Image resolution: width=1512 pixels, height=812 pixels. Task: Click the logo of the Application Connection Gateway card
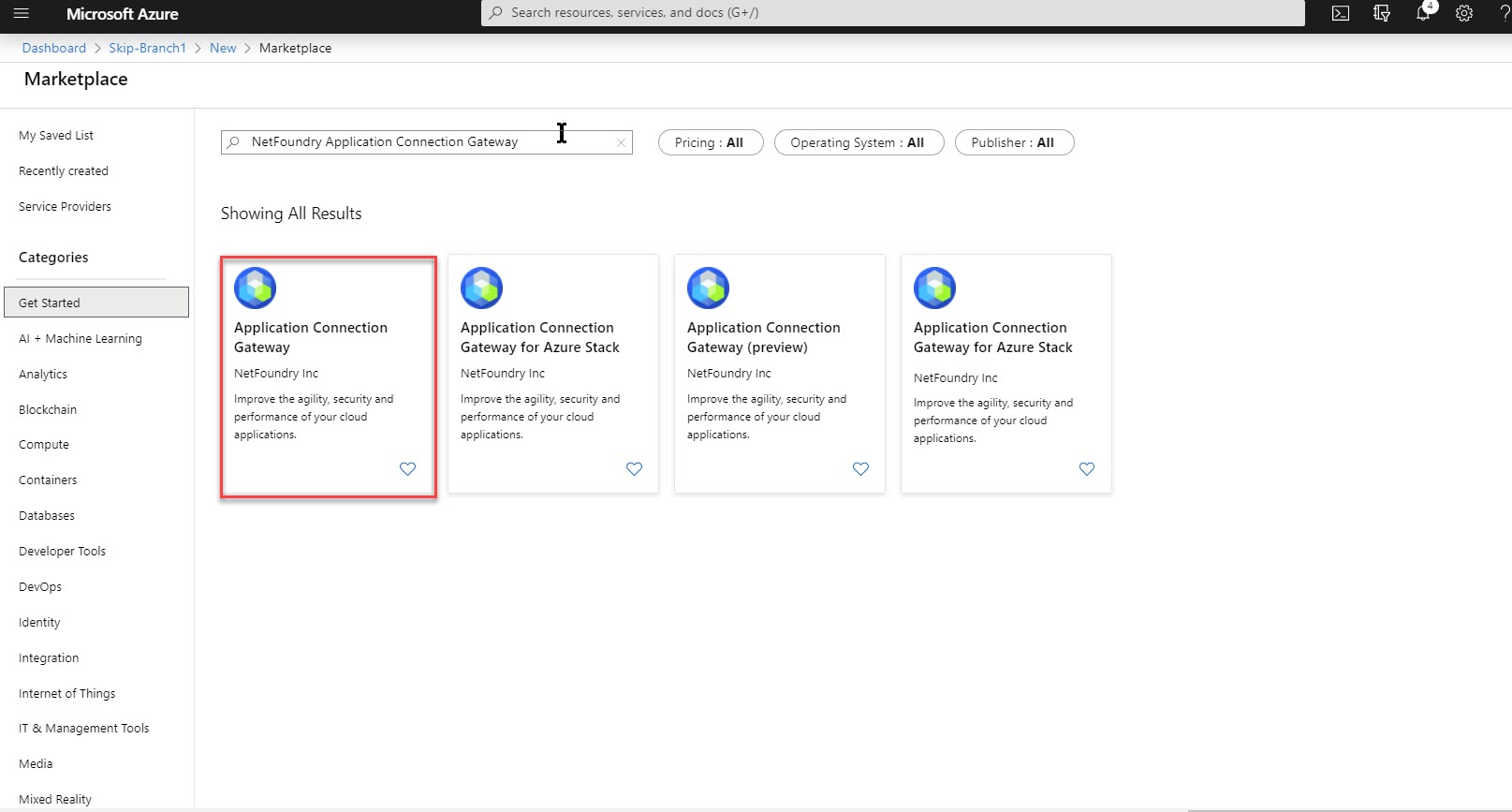click(x=255, y=288)
